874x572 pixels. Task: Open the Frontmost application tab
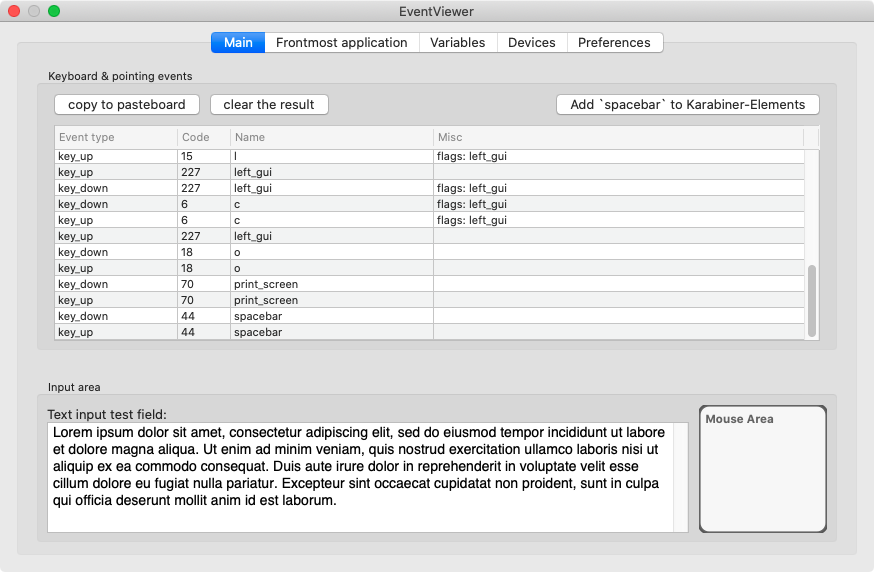coord(341,43)
